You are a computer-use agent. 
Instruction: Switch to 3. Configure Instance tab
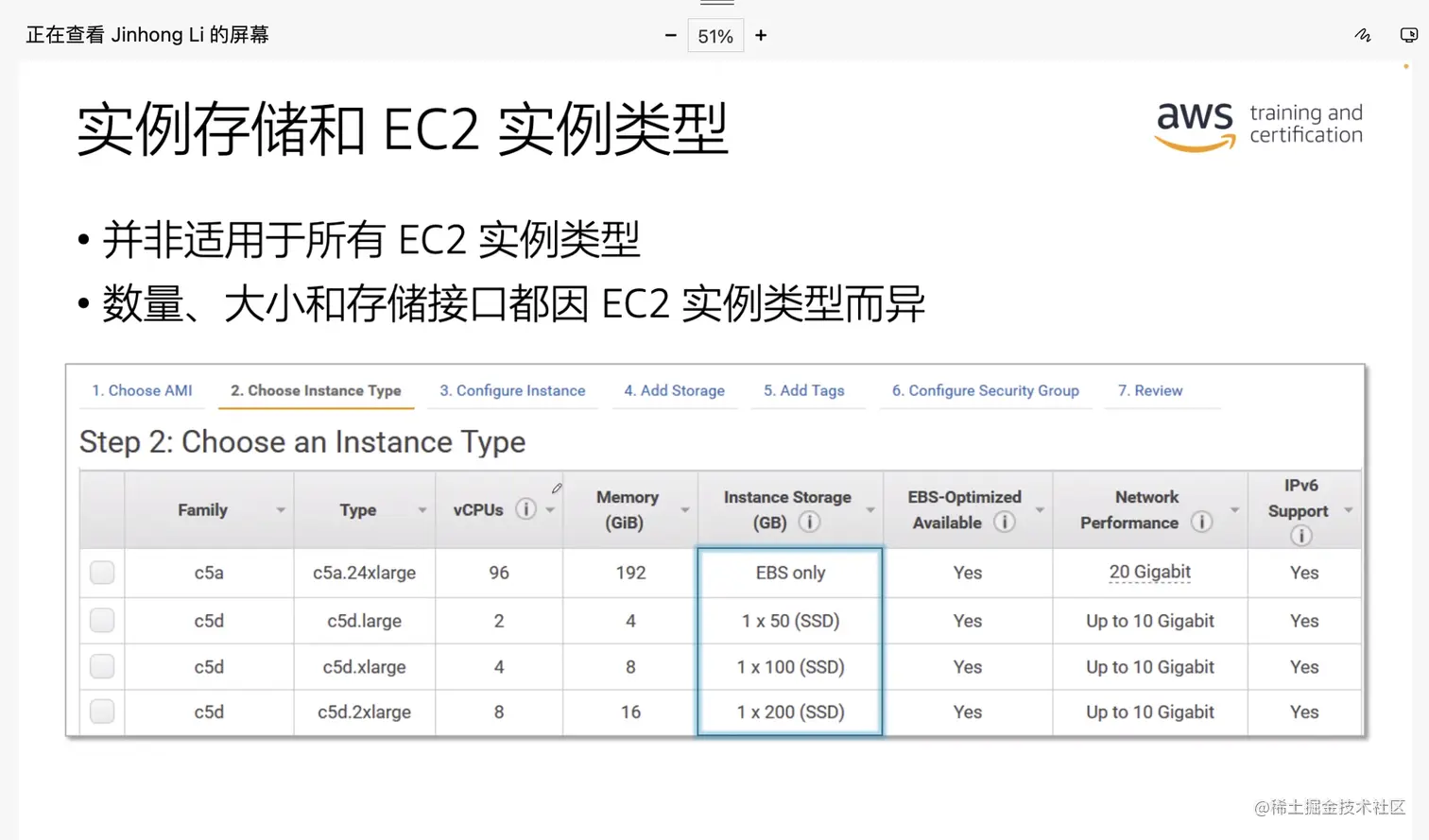[512, 390]
